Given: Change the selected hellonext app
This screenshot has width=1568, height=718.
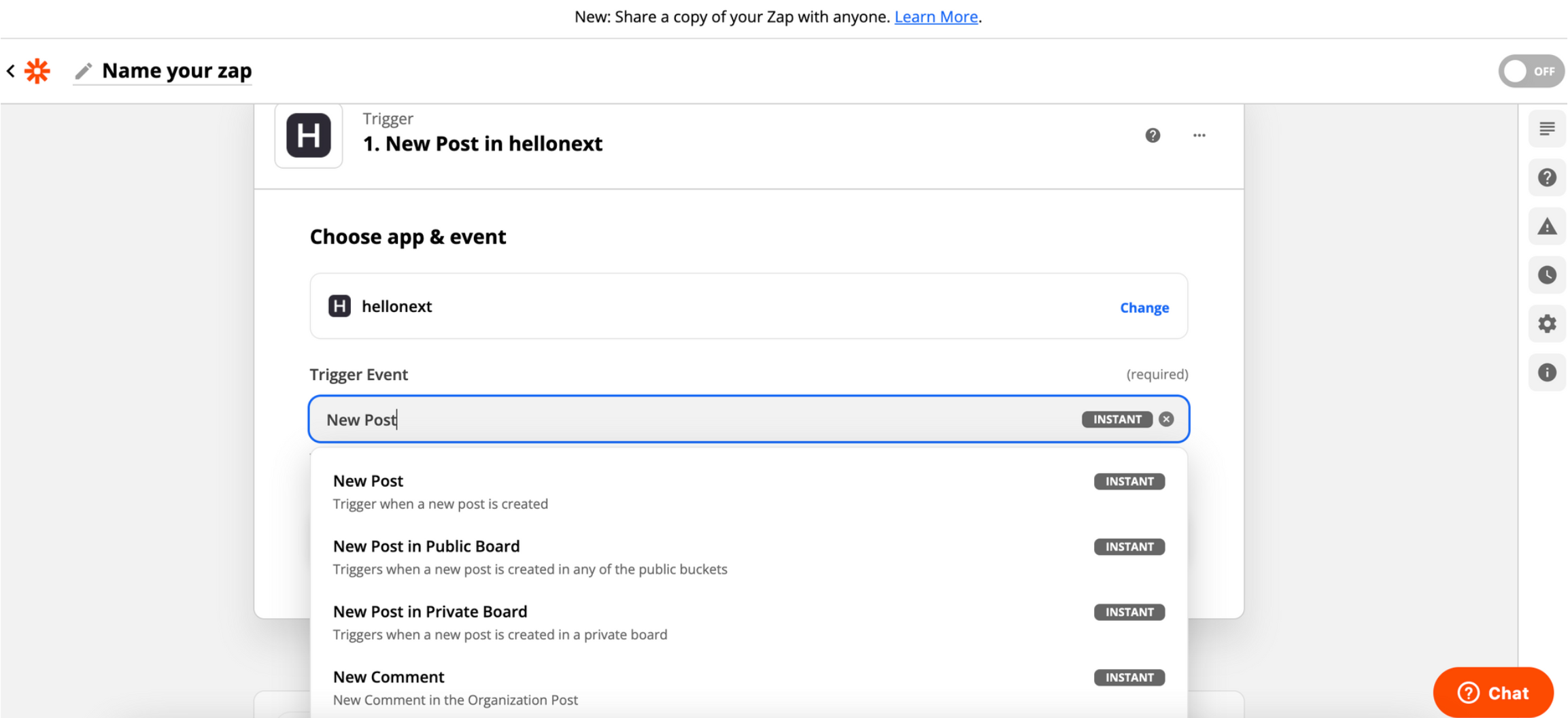Looking at the screenshot, I should pos(1144,307).
